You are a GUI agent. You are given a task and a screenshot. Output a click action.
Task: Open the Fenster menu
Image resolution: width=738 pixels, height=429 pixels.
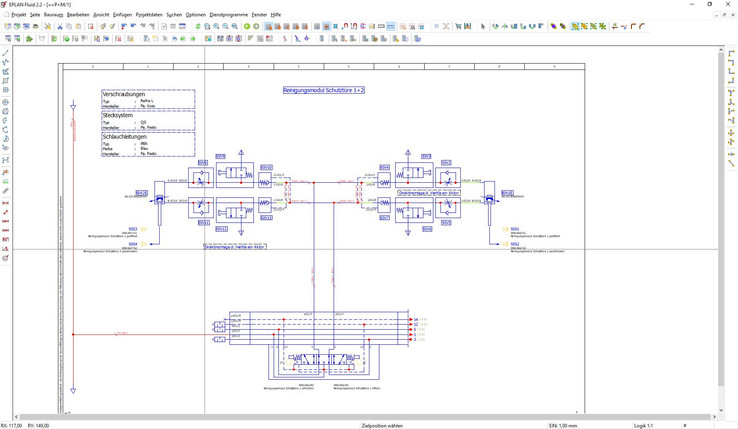click(x=259, y=15)
